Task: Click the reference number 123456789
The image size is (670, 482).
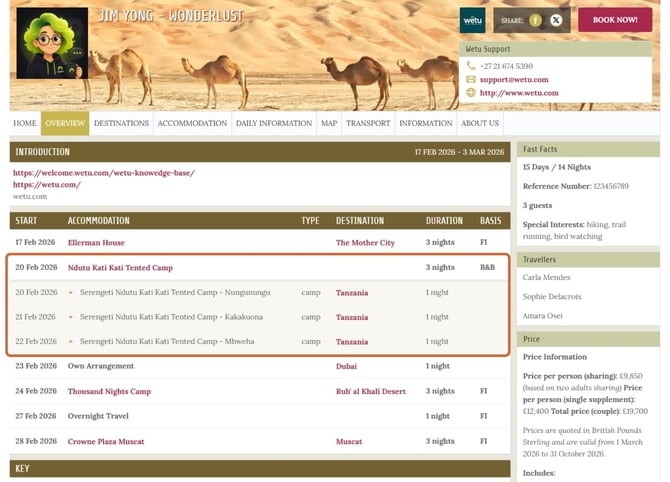Action: pos(611,186)
